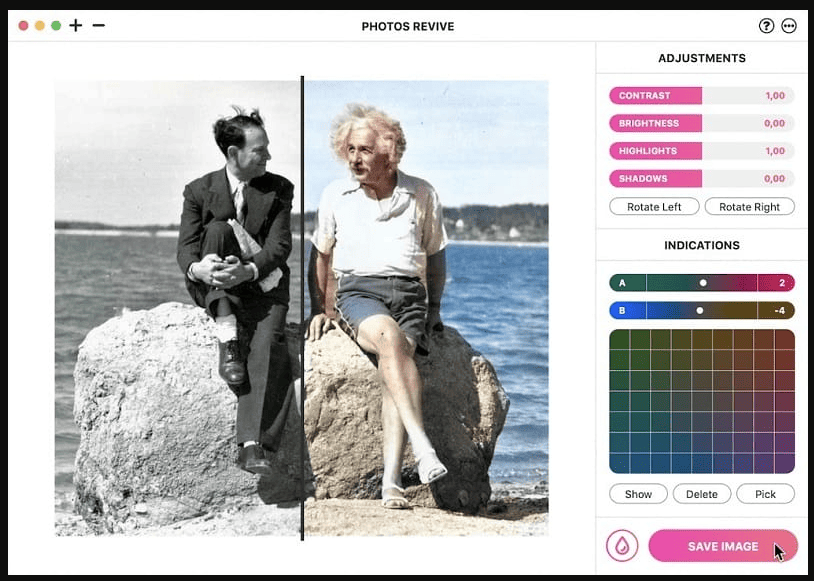This screenshot has width=814, height=581.
Task: Click the green fullscreen window button
Action: [x=56, y=25]
